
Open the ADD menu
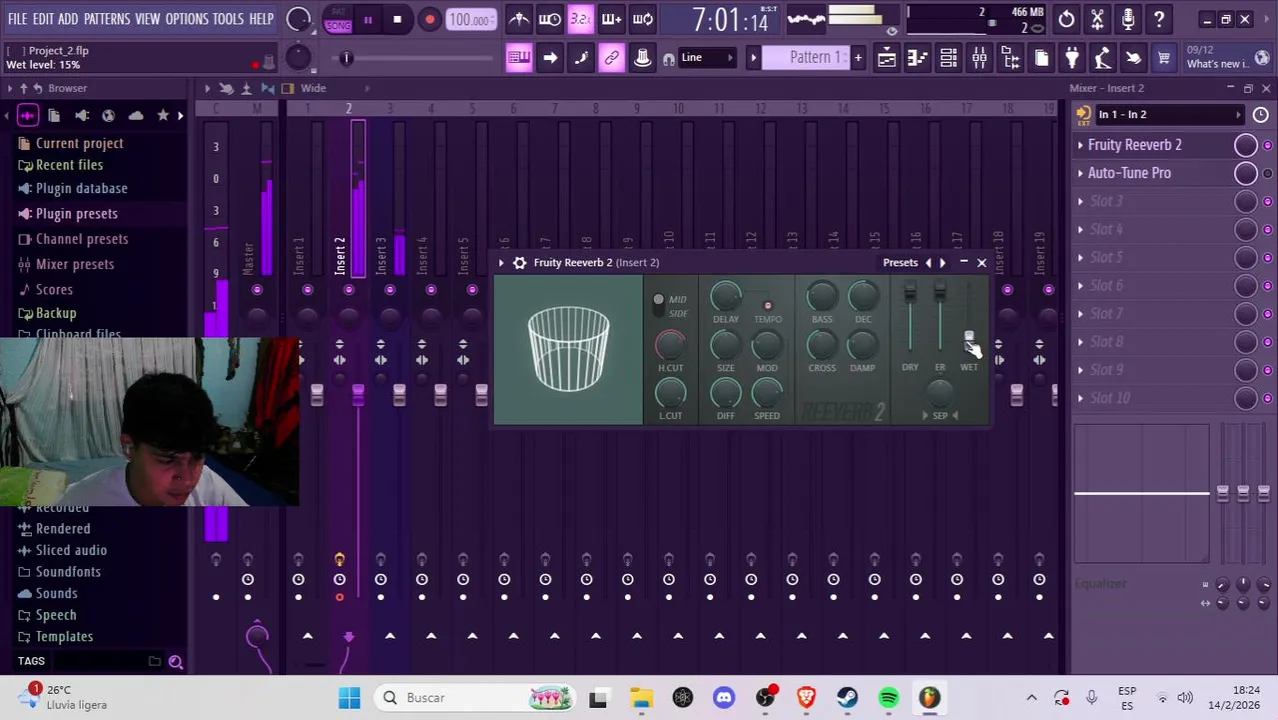click(x=68, y=19)
